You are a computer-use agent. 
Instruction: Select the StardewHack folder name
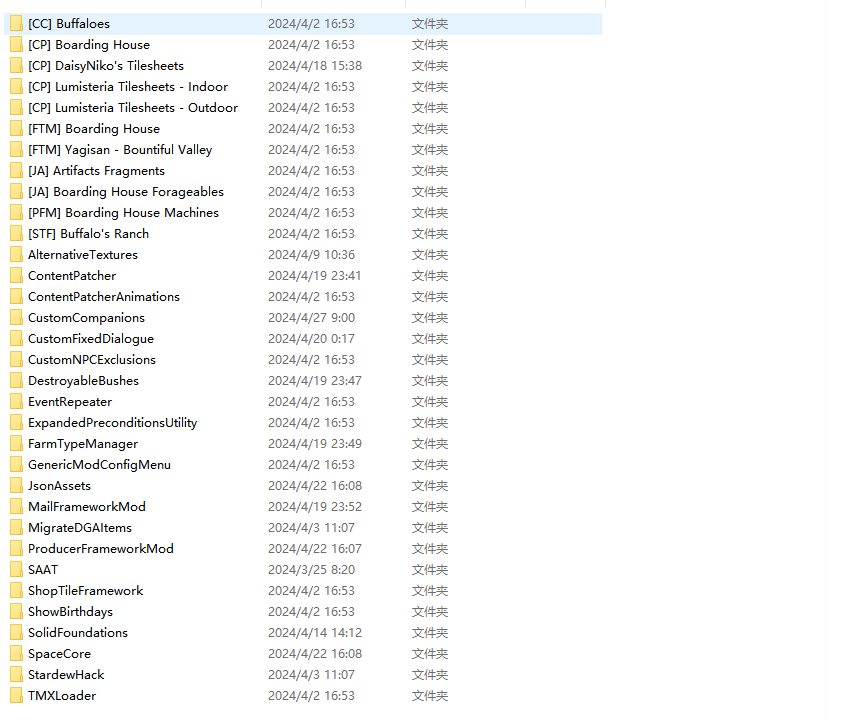pos(66,675)
